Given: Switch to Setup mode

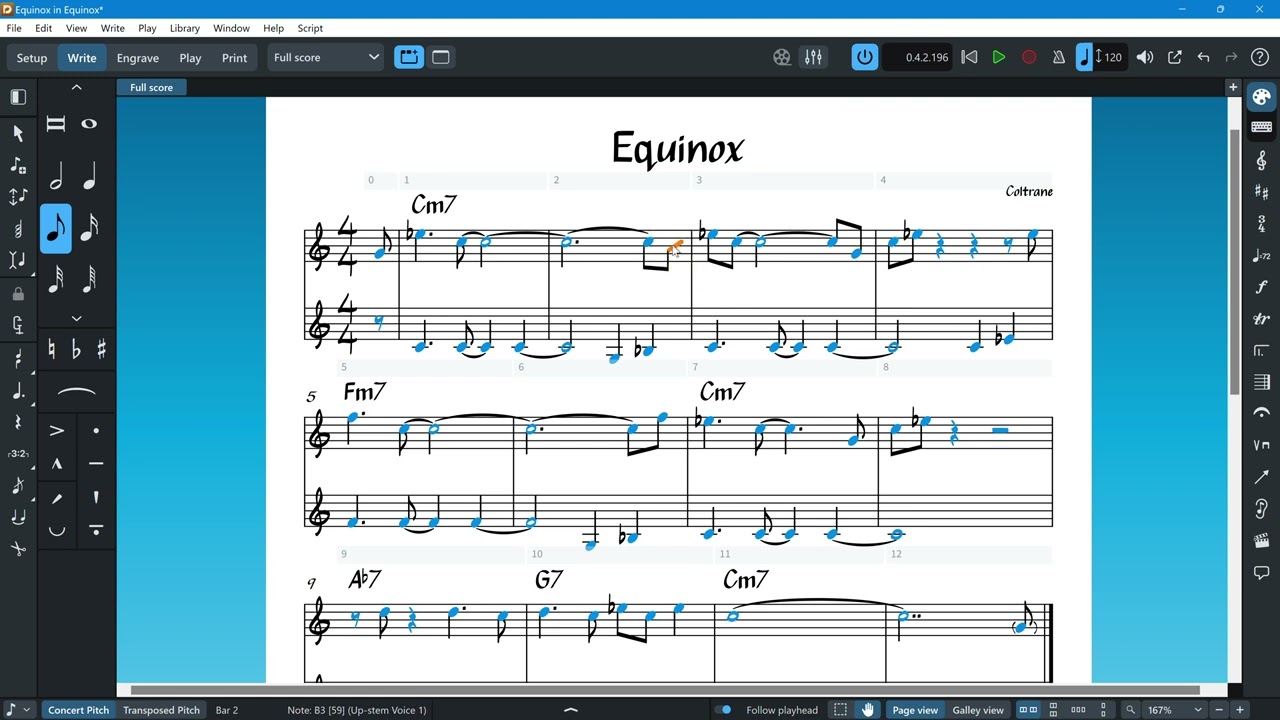Looking at the screenshot, I should [32, 58].
